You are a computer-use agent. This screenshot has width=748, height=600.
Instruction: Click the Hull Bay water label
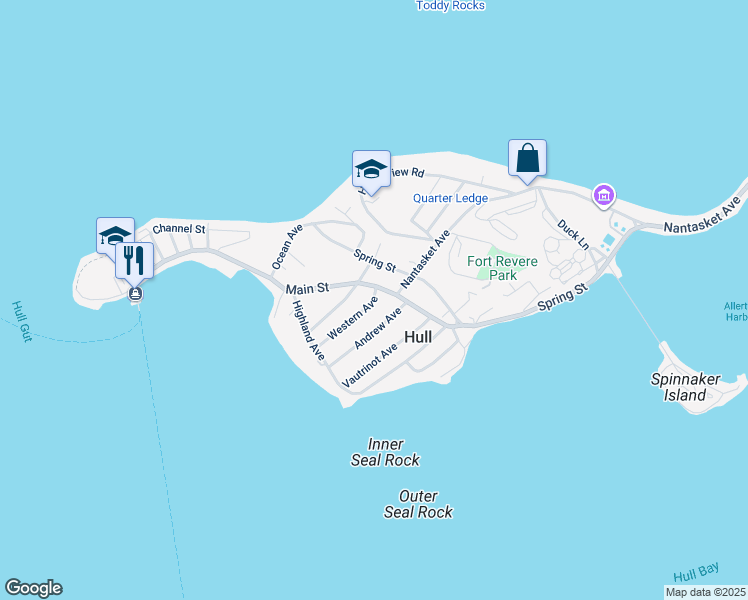(x=696, y=572)
